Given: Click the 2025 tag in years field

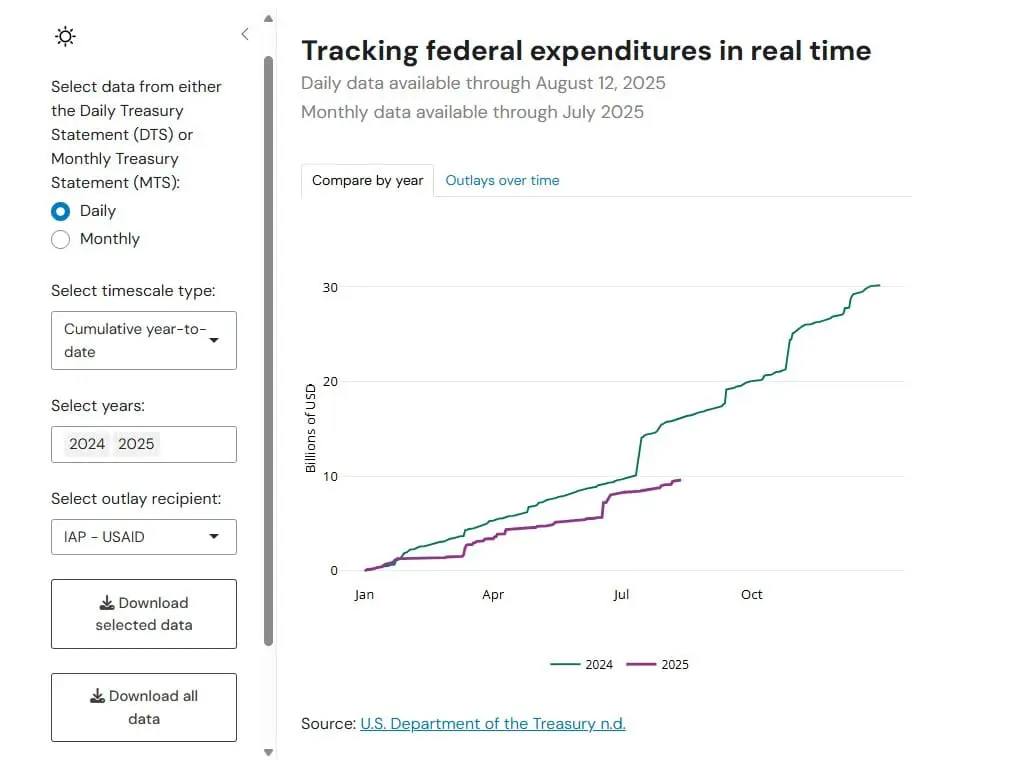Looking at the screenshot, I should 136,444.
